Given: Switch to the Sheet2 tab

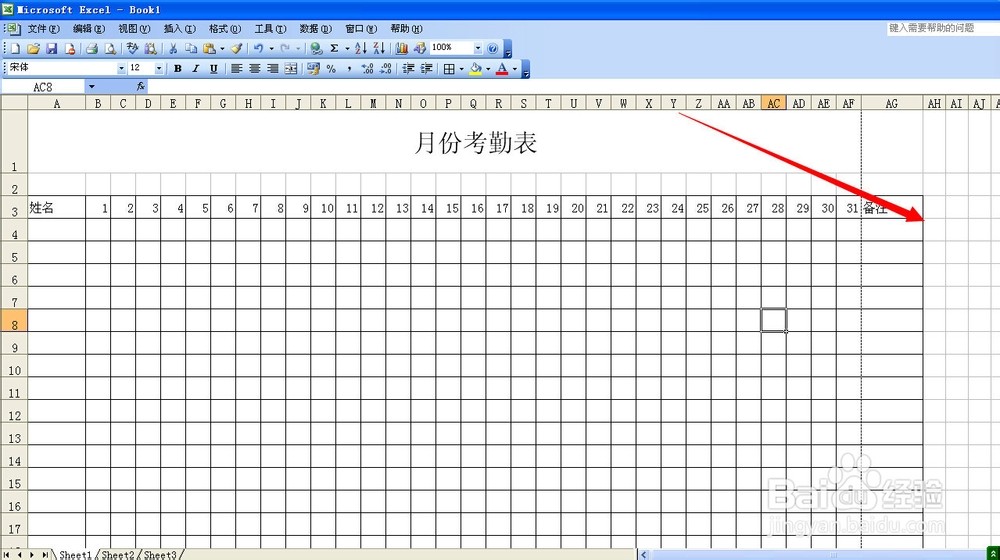Looking at the screenshot, I should pos(118,555).
